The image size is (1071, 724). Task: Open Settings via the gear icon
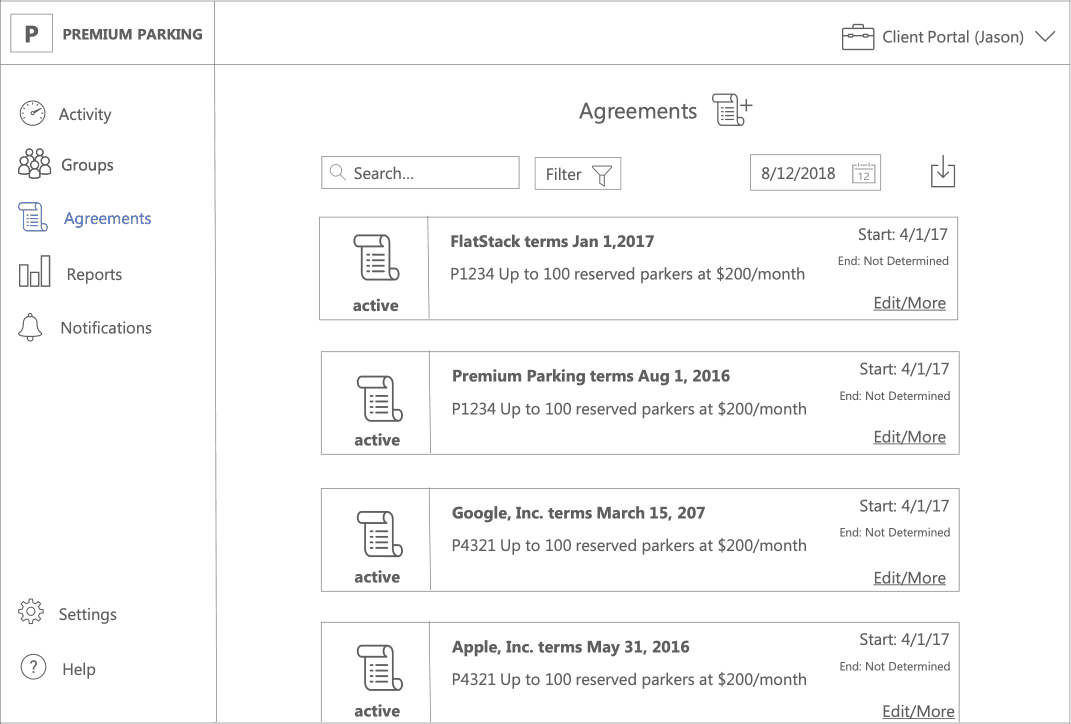[x=30, y=613]
